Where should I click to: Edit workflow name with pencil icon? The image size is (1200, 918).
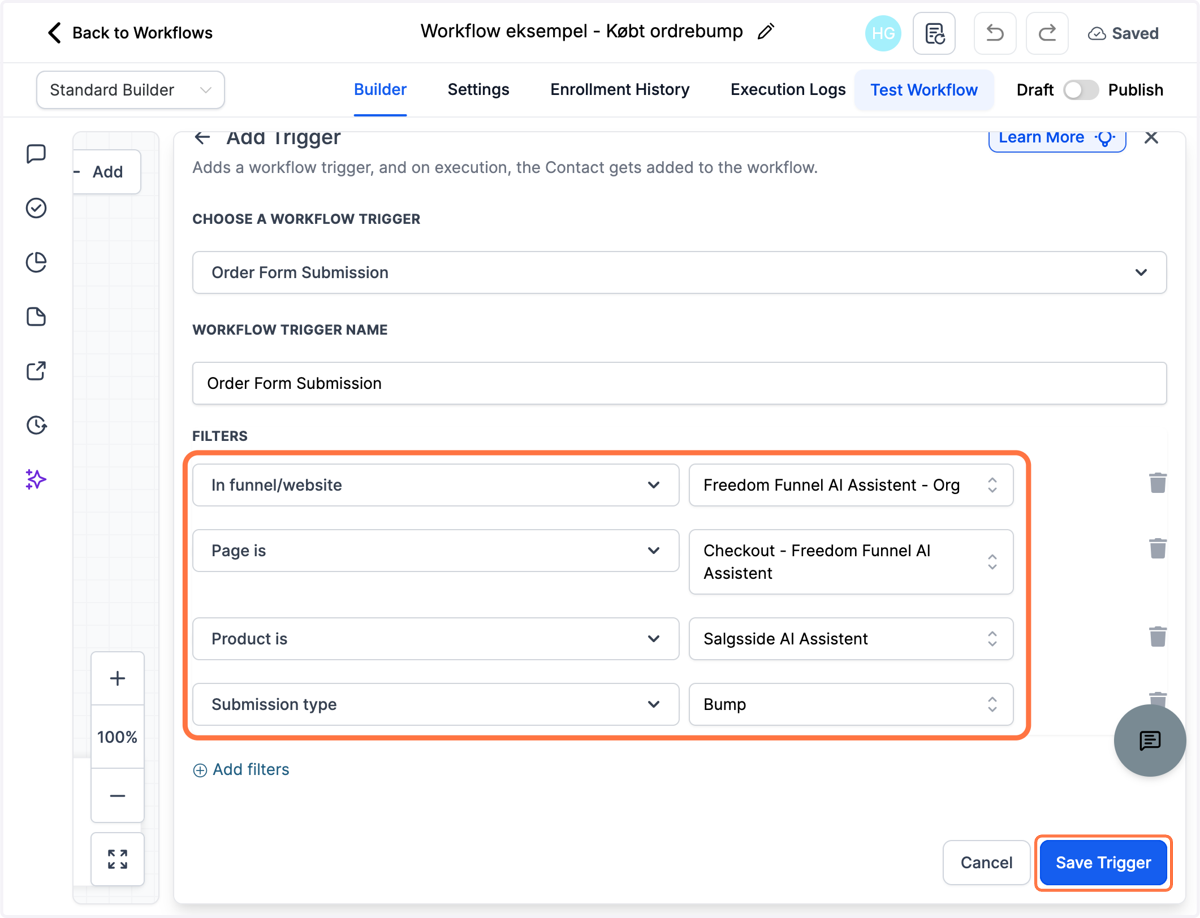pos(766,32)
